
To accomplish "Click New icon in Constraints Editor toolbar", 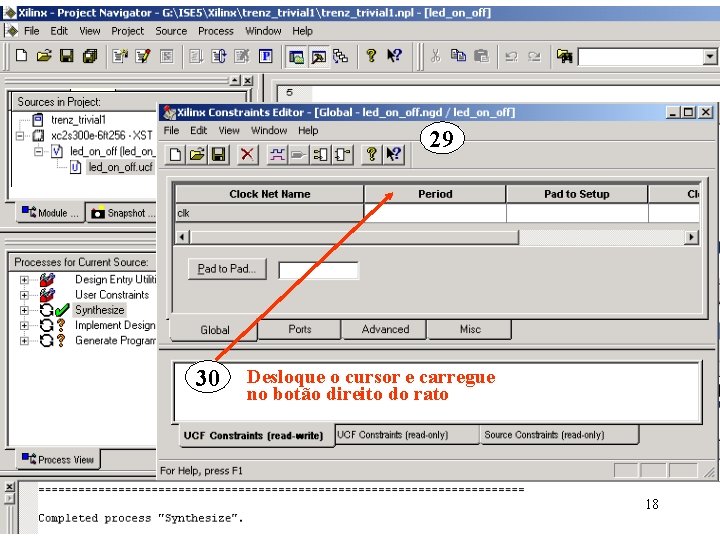I will pyautogui.click(x=175, y=154).
